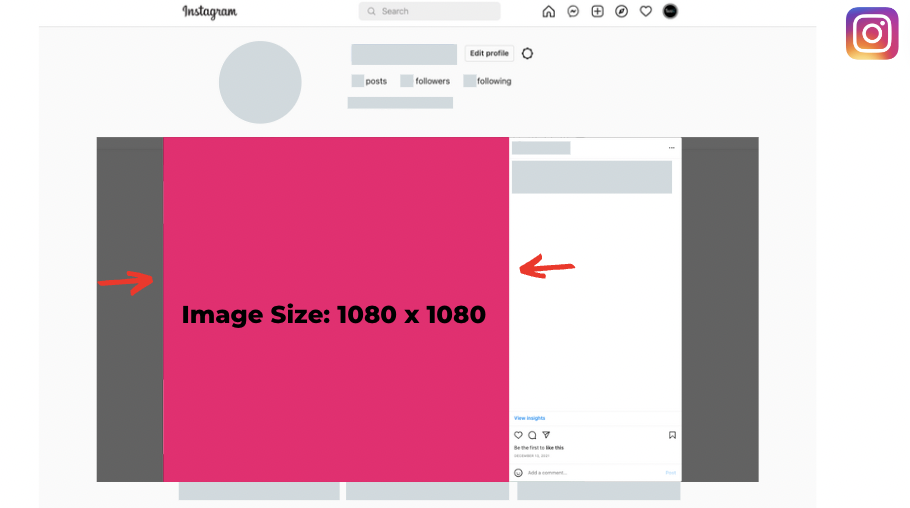
Task: Click the search magnifier icon
Action: 371,11
